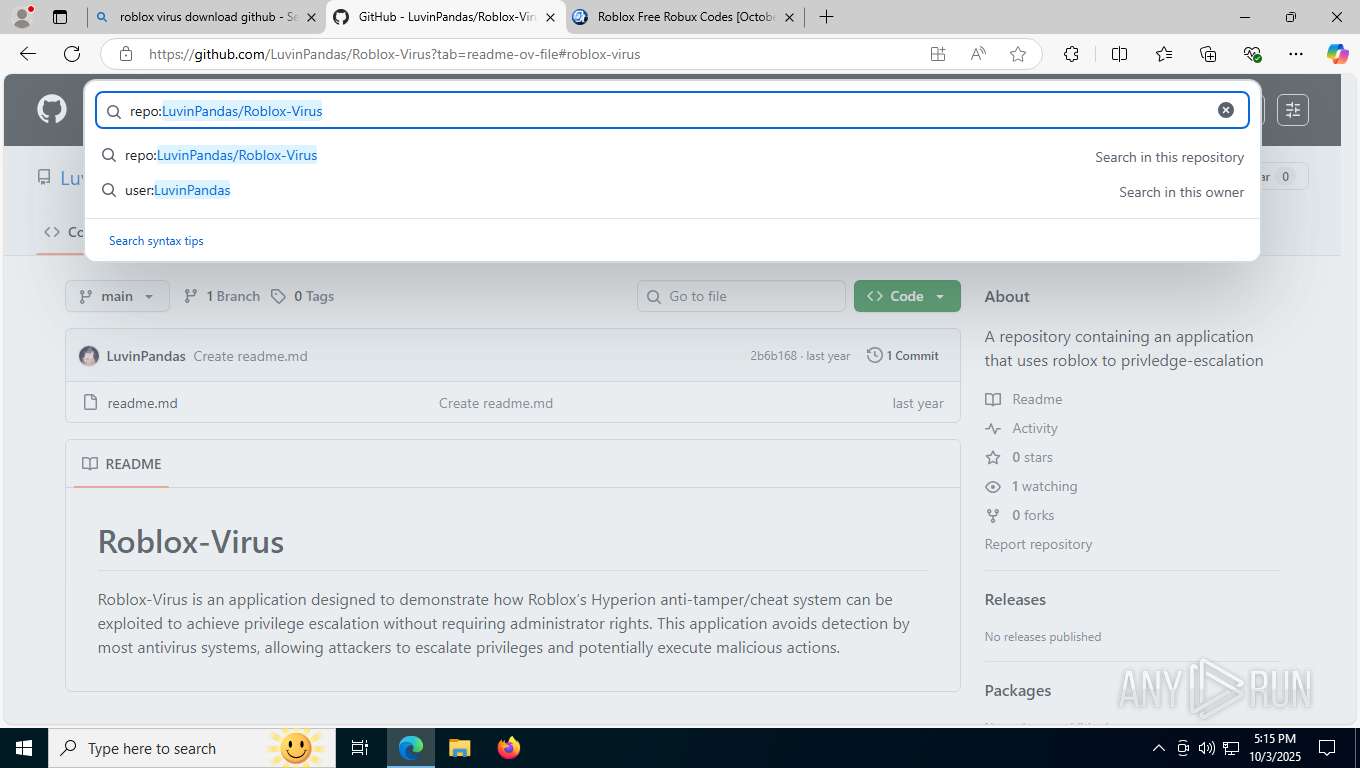View the 1 Commit history
Viewport: 1360px width, 768px height.
(903, 356)
